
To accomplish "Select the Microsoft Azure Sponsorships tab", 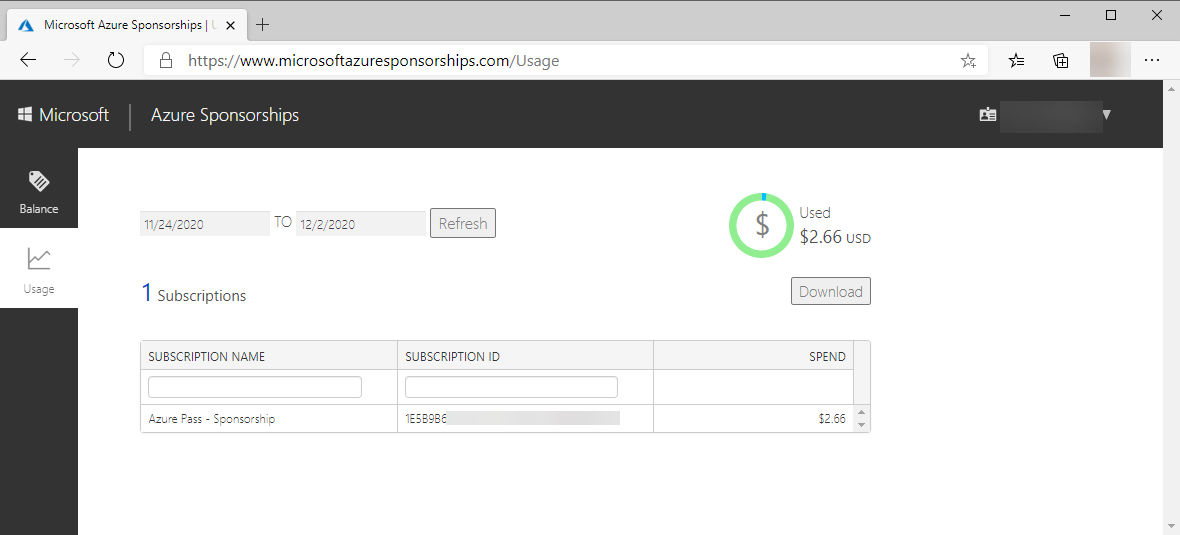I will 128,25.
